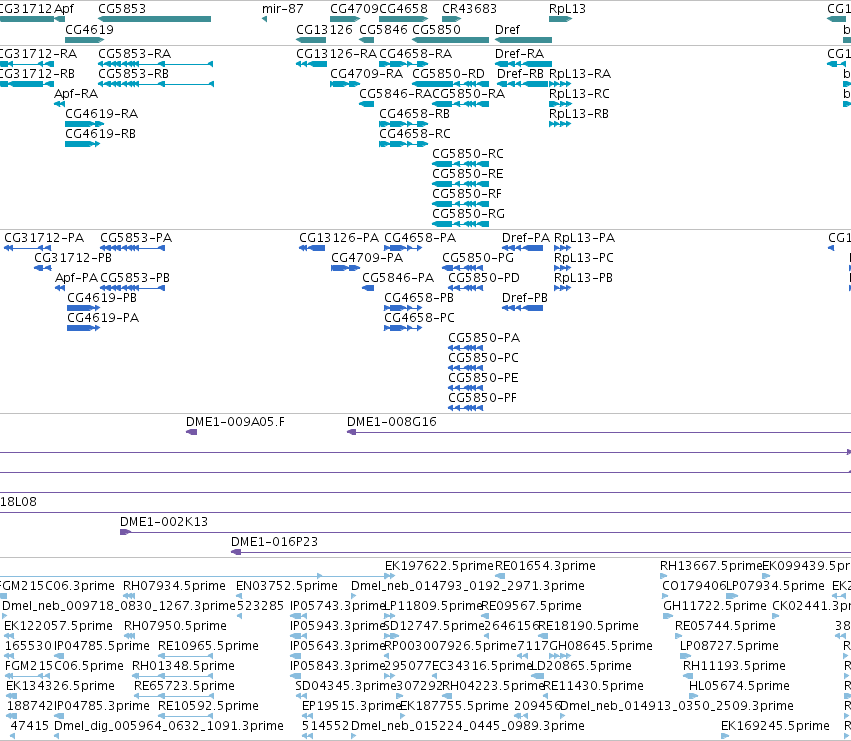Click EST RH07934.5prime label
Viewport: 851px width, 741px height.
point(174,586)
